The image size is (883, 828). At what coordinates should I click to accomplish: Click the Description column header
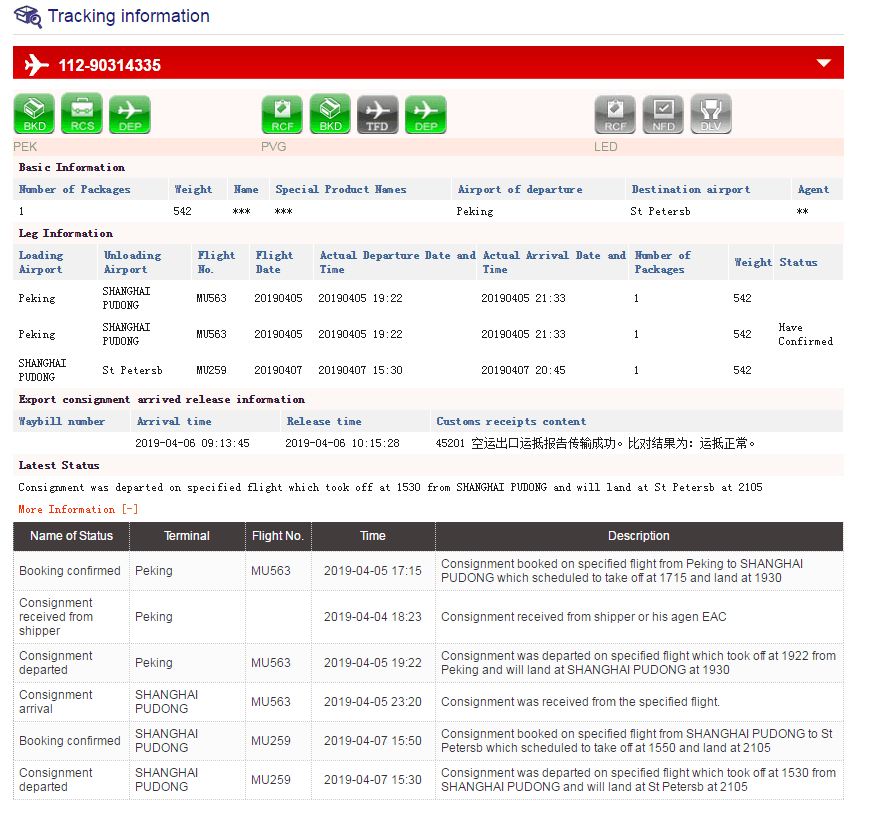(638, 536)
